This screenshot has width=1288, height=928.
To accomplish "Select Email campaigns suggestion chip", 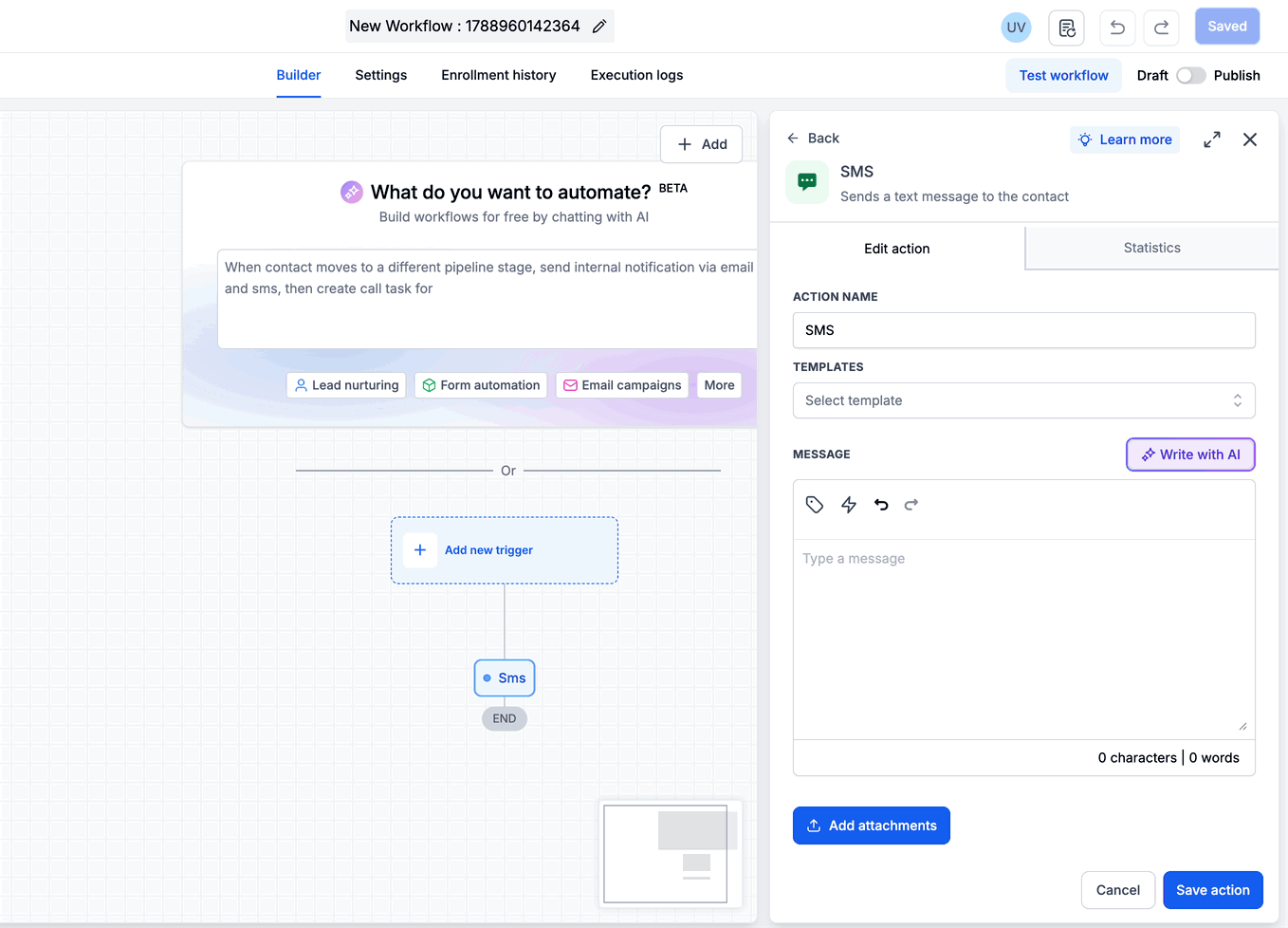I will pyautogui.click(x=622, y=385).
